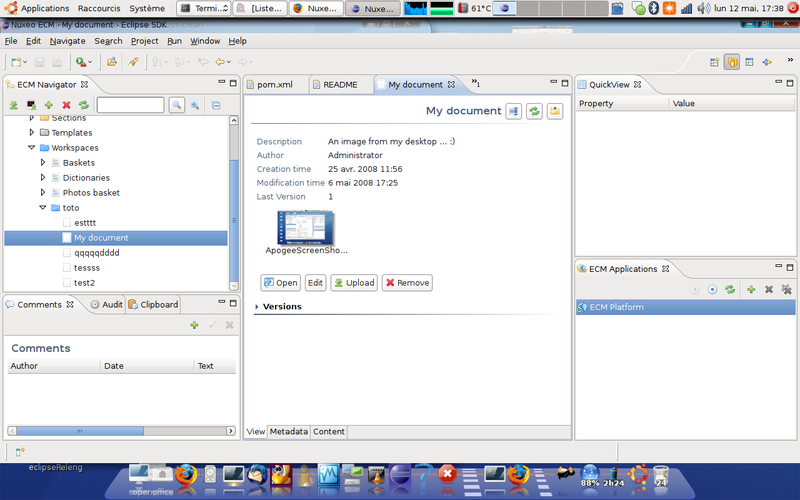This screenshot has height=500, width=800.
Task: Open the Window menu
Action: (x=205, y=41)
